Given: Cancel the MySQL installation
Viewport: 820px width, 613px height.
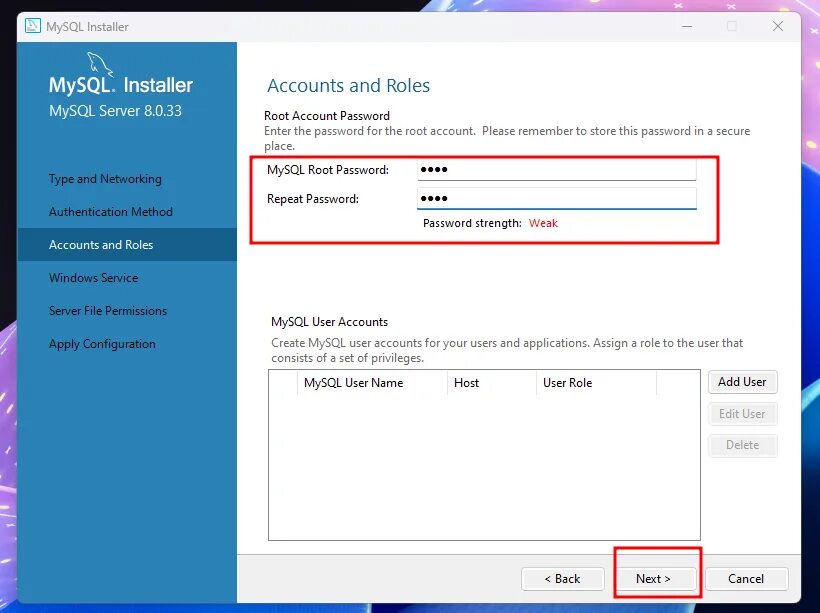Looking at the screenshot, I should coord(746,578).
